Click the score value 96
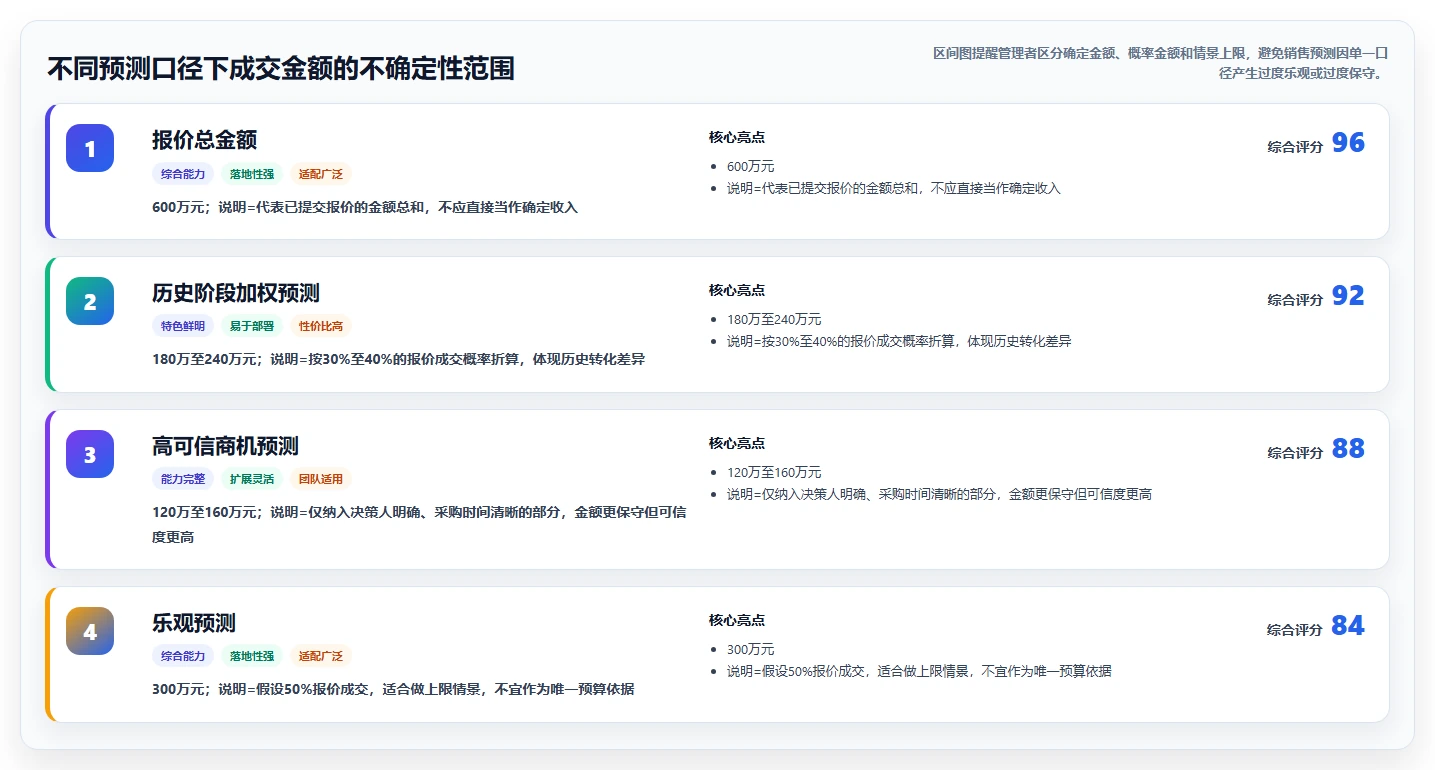 click(1348, 143)
